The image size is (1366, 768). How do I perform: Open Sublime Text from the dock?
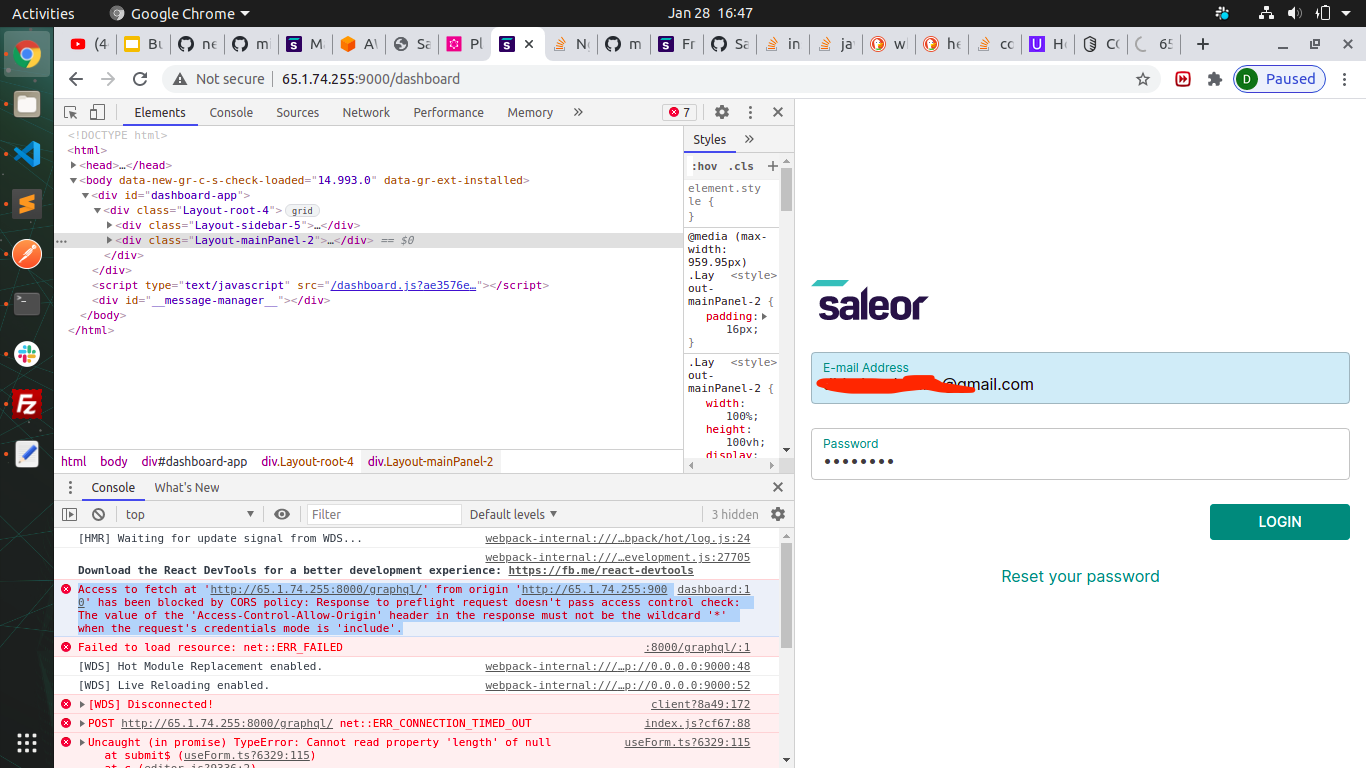pyautogui.click(x=27, y=204)
